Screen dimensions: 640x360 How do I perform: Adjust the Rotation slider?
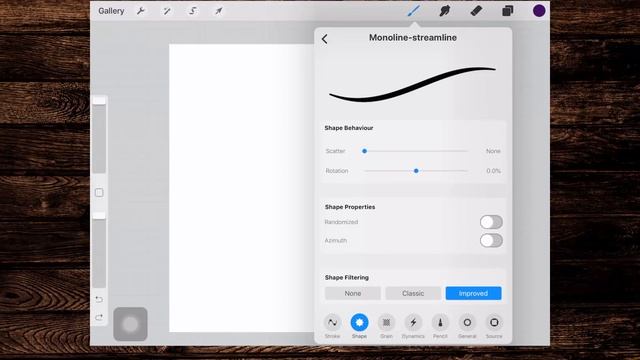tap(416, 171)
